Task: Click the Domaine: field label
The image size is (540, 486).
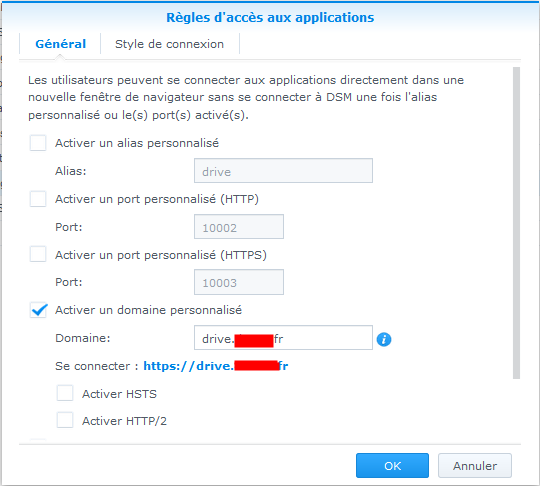Action: 83,338
